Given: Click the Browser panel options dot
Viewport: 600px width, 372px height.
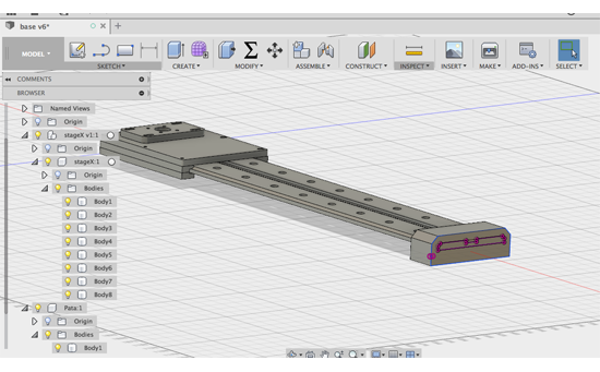Looking at the screenshot, I should pos(141,93).
